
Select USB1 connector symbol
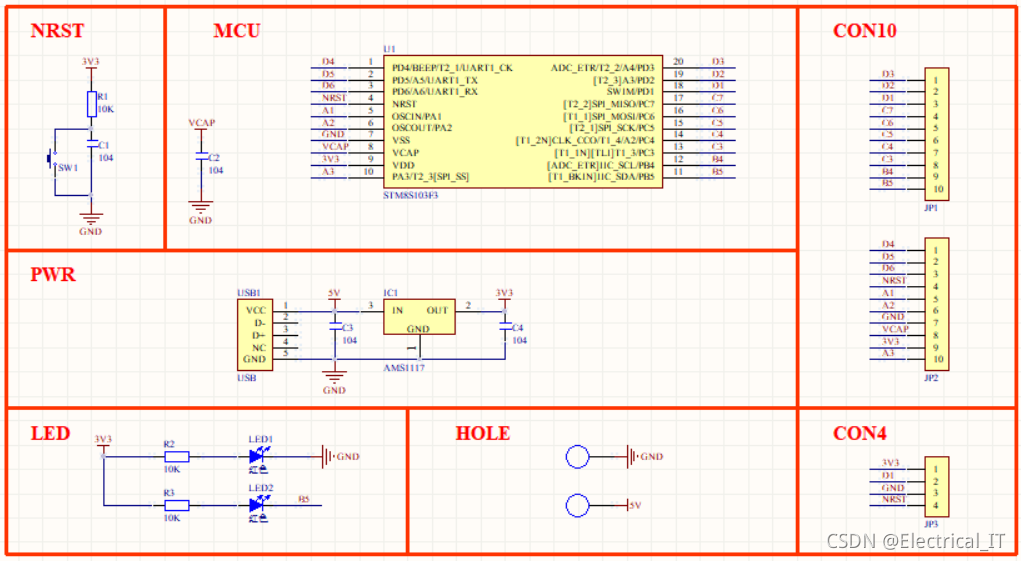(255, 335)
